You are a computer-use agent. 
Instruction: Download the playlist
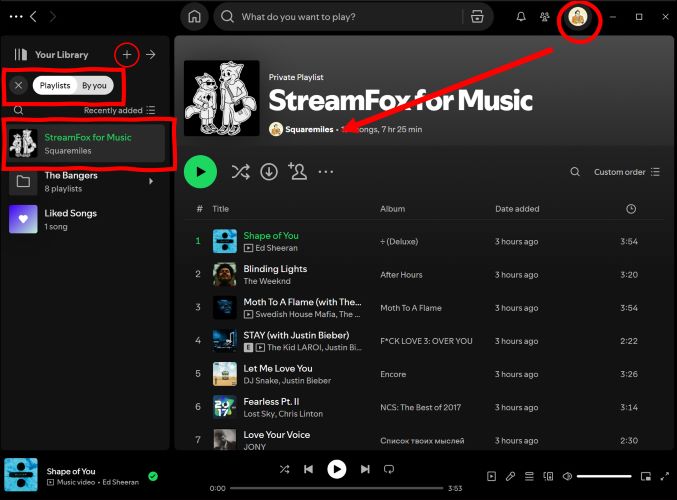click(x=269, y=172)
